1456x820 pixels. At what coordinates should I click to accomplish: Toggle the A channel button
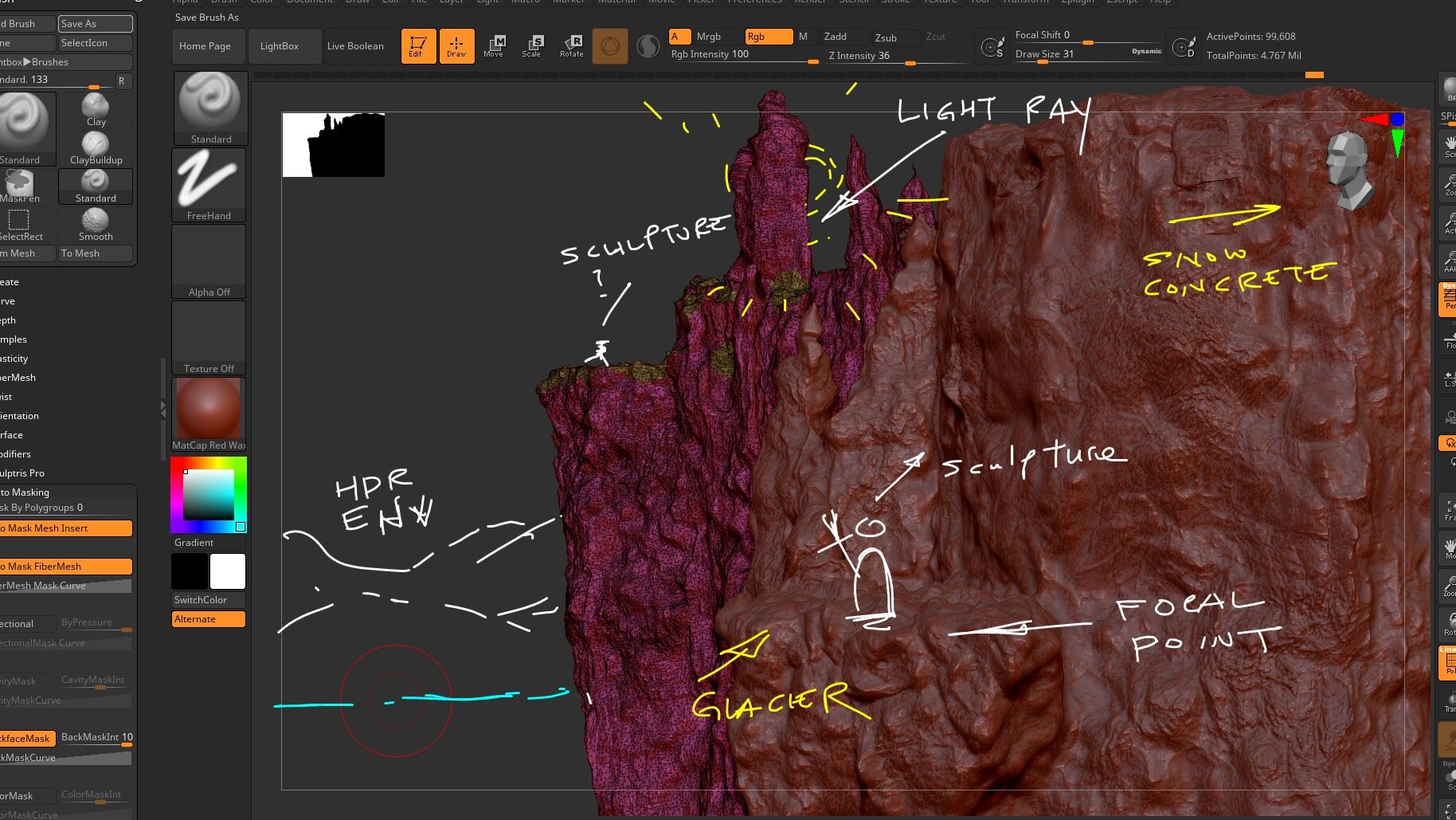click(679, 37)
